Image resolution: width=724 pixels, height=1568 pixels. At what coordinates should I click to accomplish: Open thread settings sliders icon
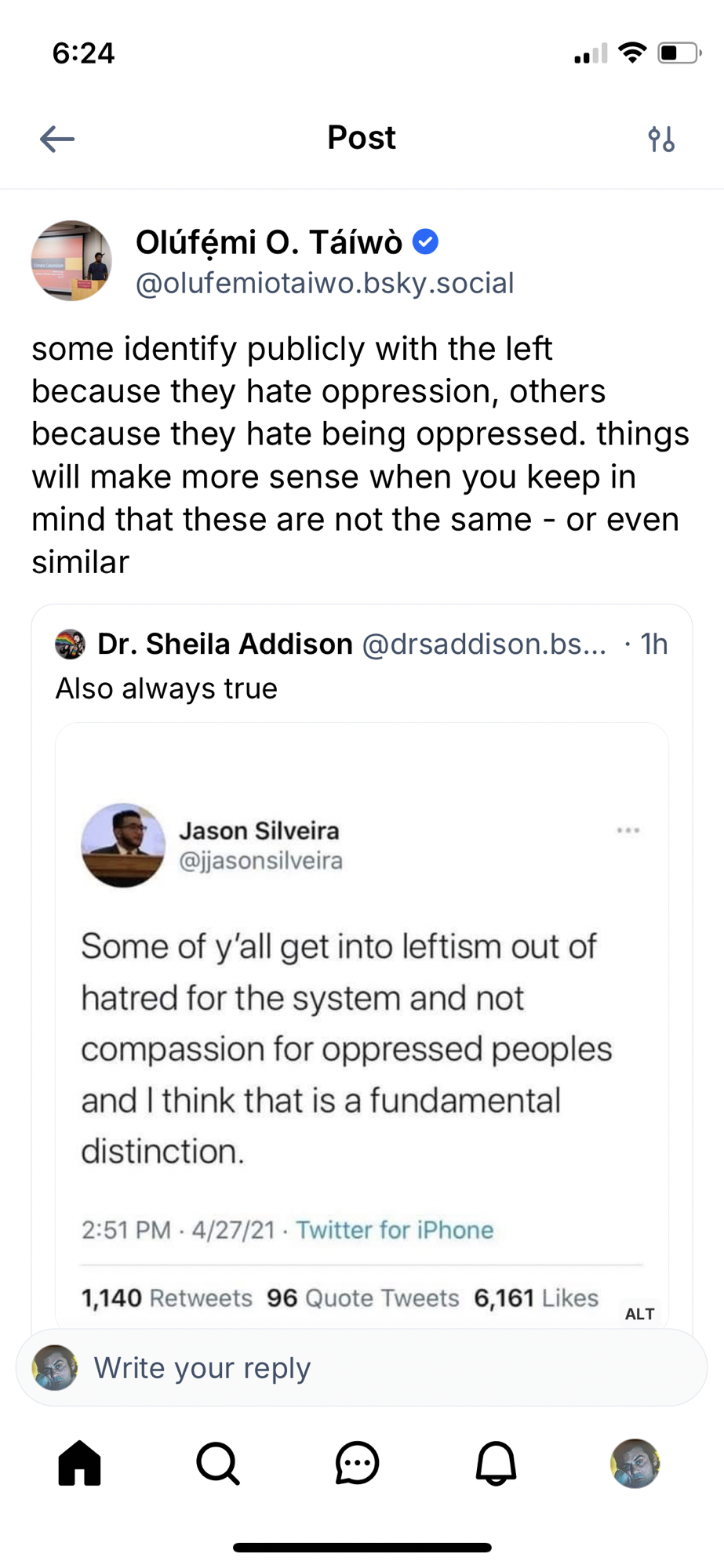click(661, 140)
